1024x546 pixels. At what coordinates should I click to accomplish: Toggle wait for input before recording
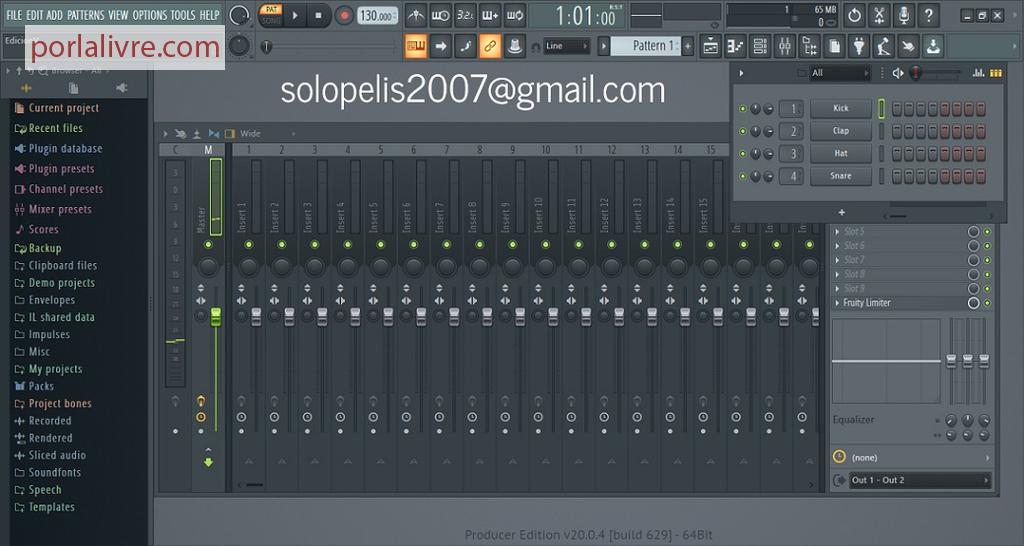point(441,15)
